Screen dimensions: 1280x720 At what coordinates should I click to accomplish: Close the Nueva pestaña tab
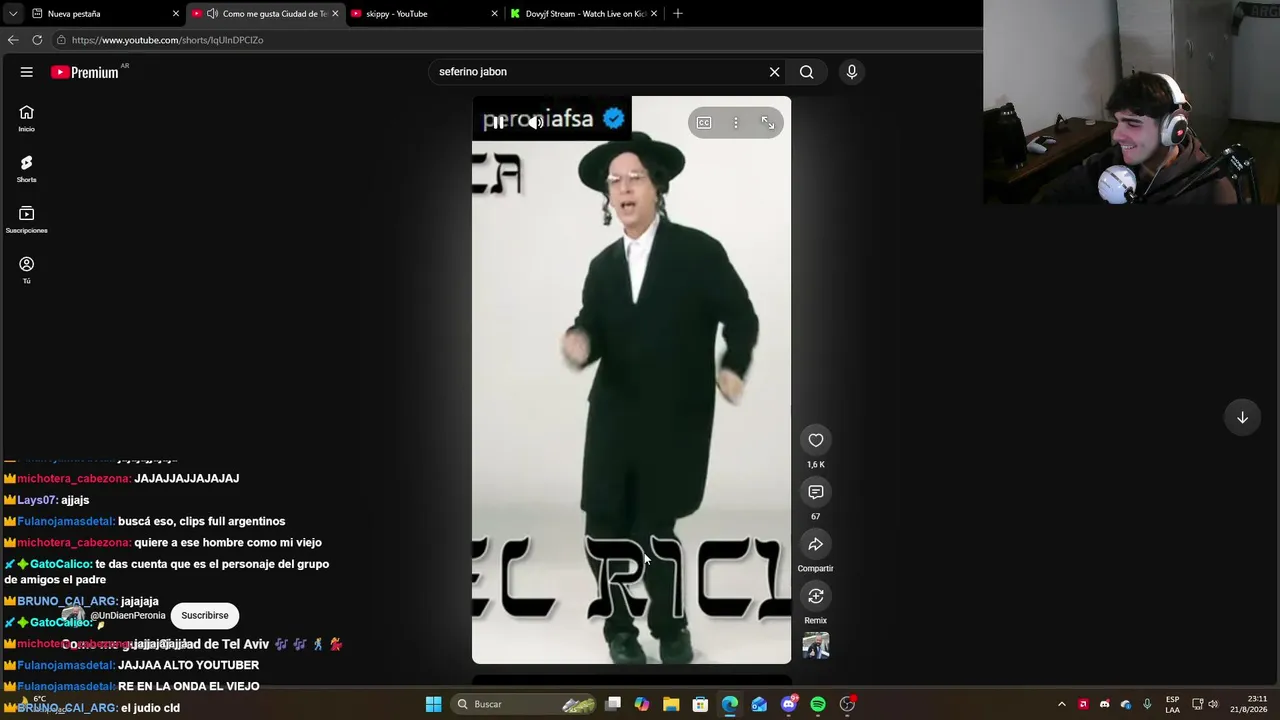click(176, 14)
